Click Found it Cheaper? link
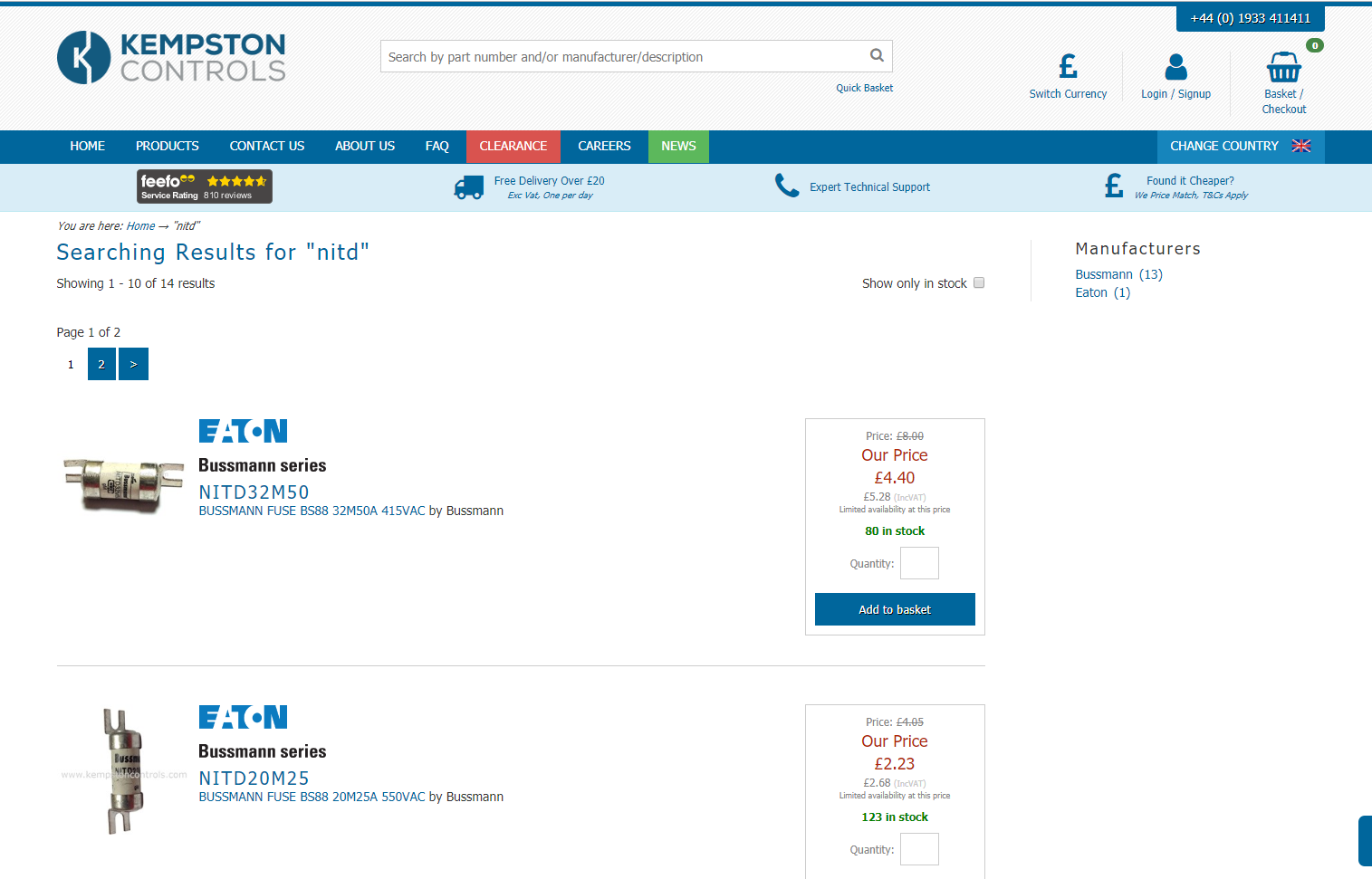 click(1190, 181)
